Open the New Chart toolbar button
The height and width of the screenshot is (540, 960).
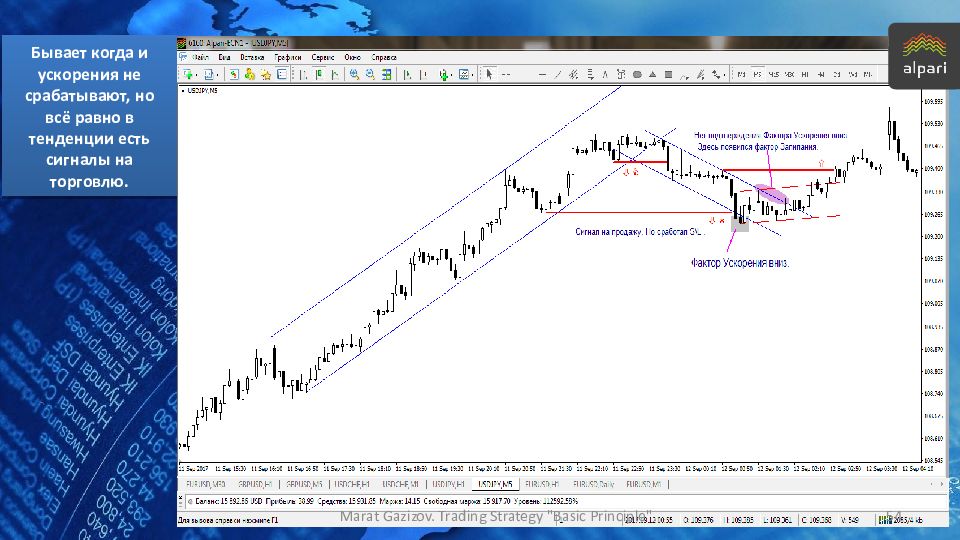click(189, 74)
